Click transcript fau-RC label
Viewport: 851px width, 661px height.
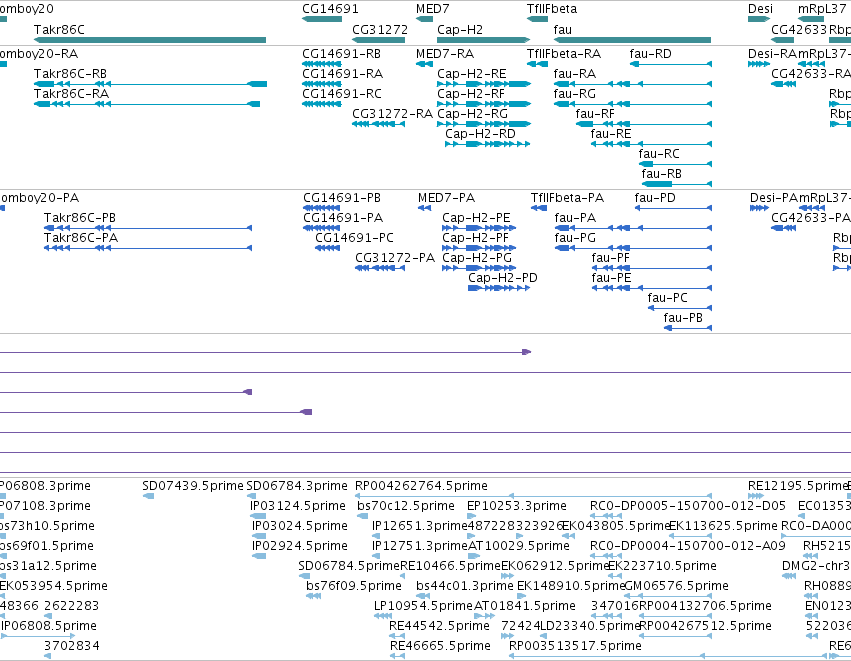click(659, 154)
